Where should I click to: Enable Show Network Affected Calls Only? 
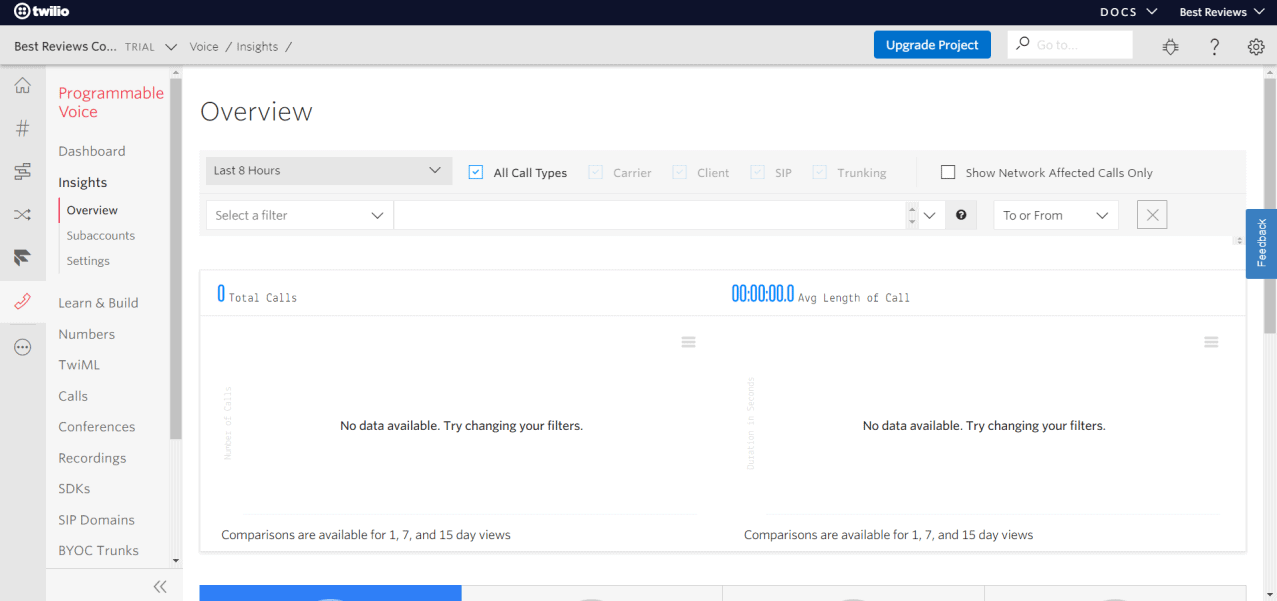click(948, 171)
